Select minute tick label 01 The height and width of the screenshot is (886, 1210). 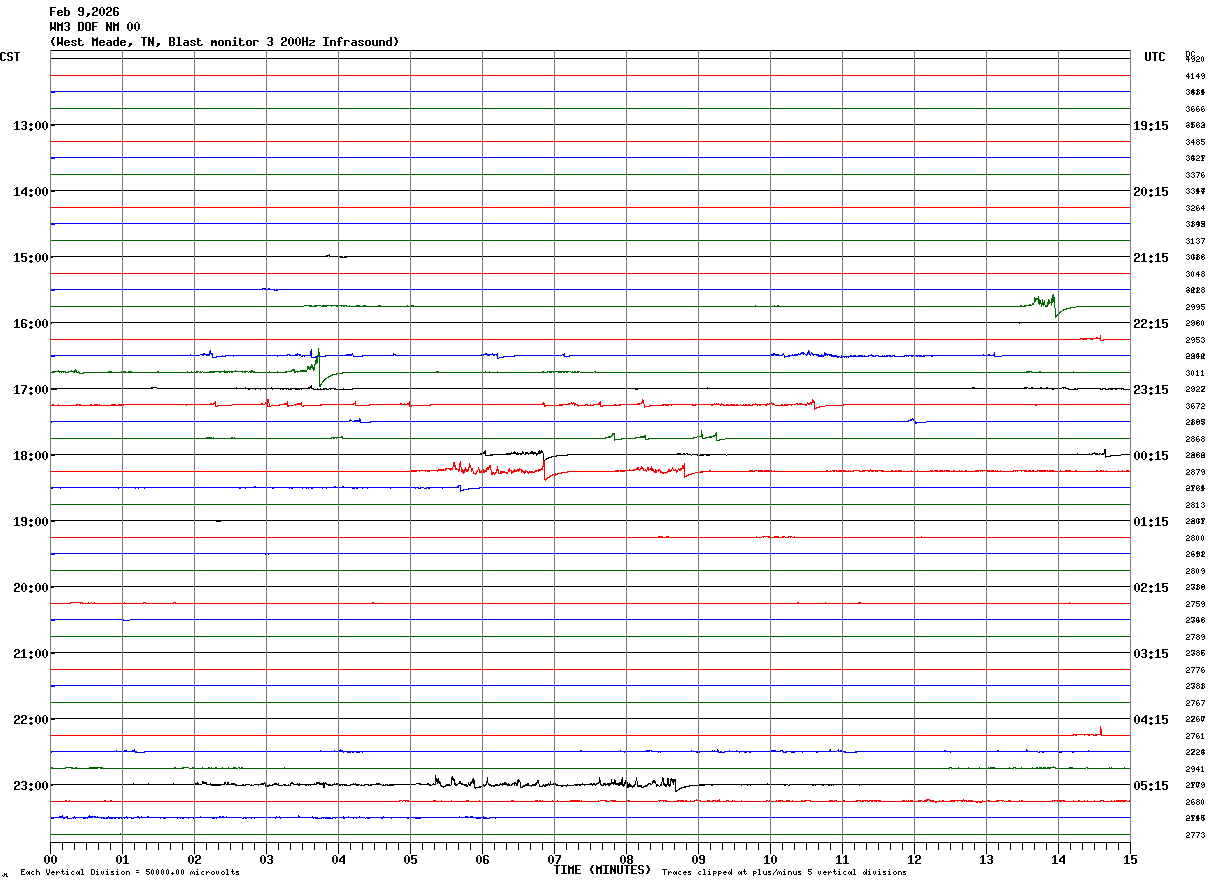click(122, 860)
